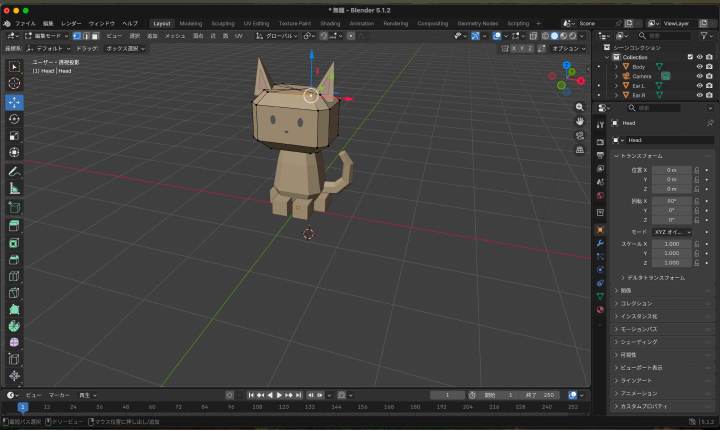
Task: Click the pan hand viewport icon
Action: pyautogui.click(x=580, y=121)
